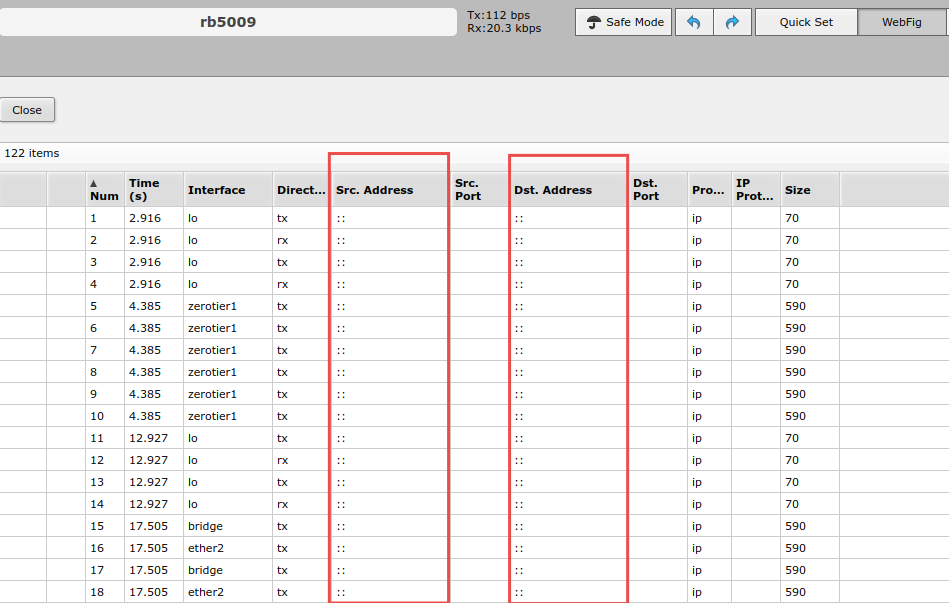Click time 12.927 in row 11
Viewport: 949px width, 603px height.
(x=149, y=438)
